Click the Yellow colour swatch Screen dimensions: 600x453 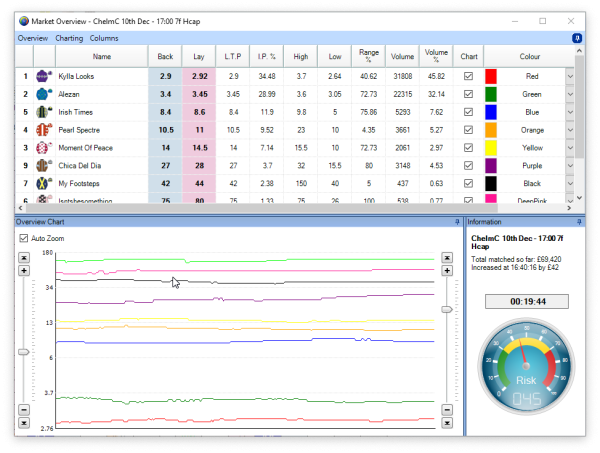tap(491, 148)
